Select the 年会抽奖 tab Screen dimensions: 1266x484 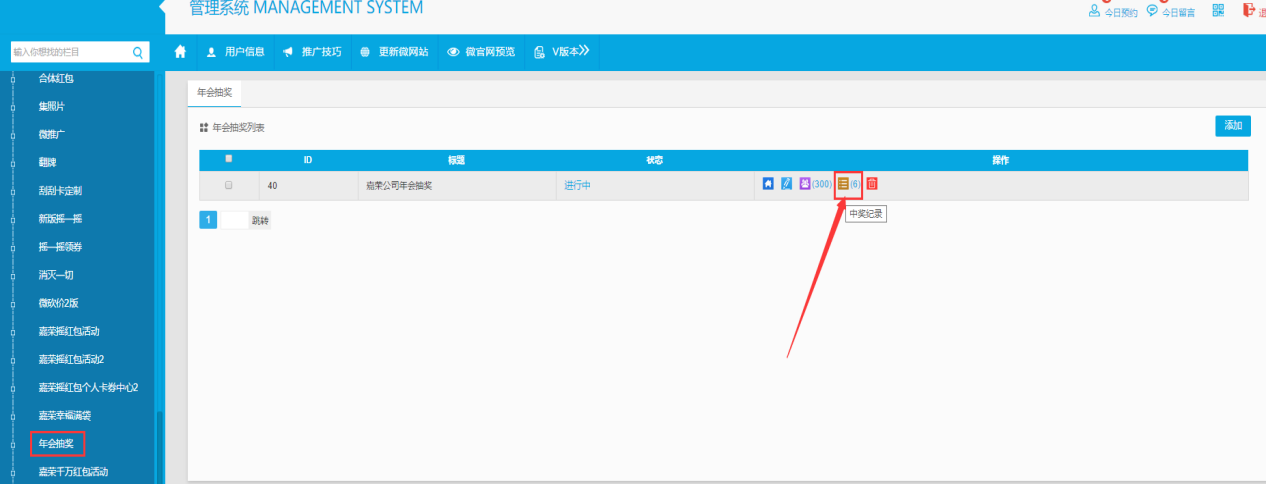(214, 91)
